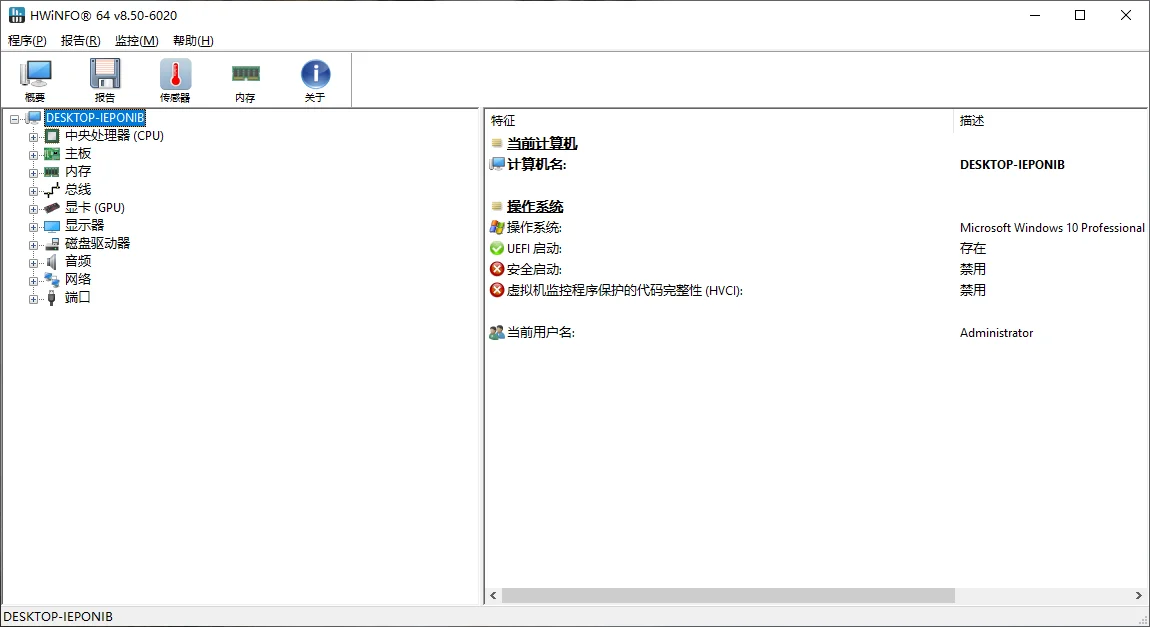
Task: Select the 显卡 (GPU) tree label
Action: (95, 208)
